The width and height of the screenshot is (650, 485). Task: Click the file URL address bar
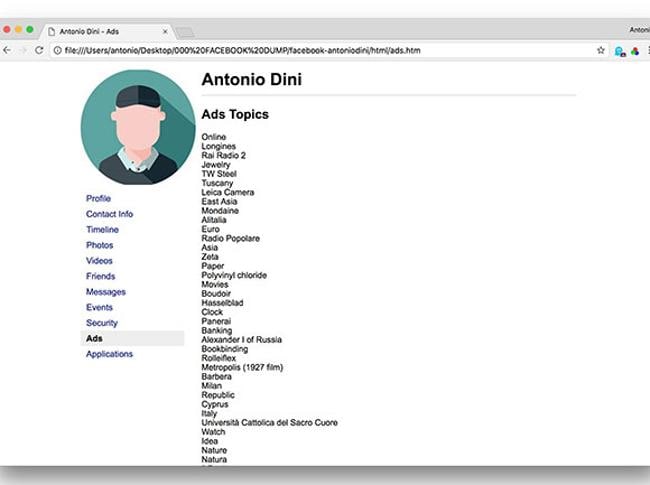(x=300, y=50)
